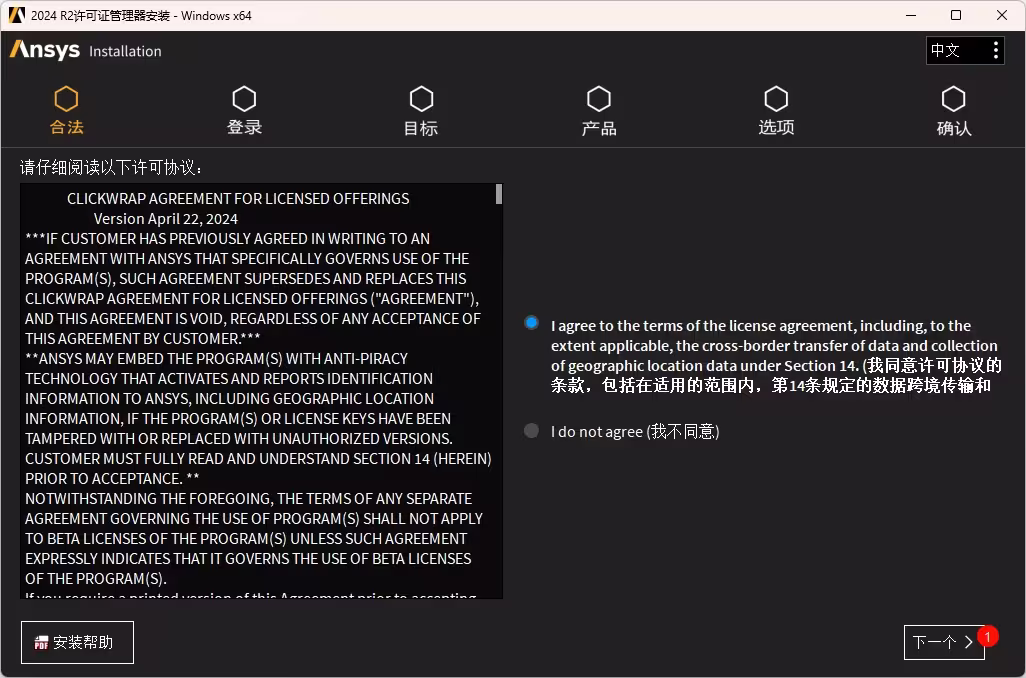Click the 产品 hexagon step icon
Viewport: 1026px width, 678px height.
click(x=599, y=99)
